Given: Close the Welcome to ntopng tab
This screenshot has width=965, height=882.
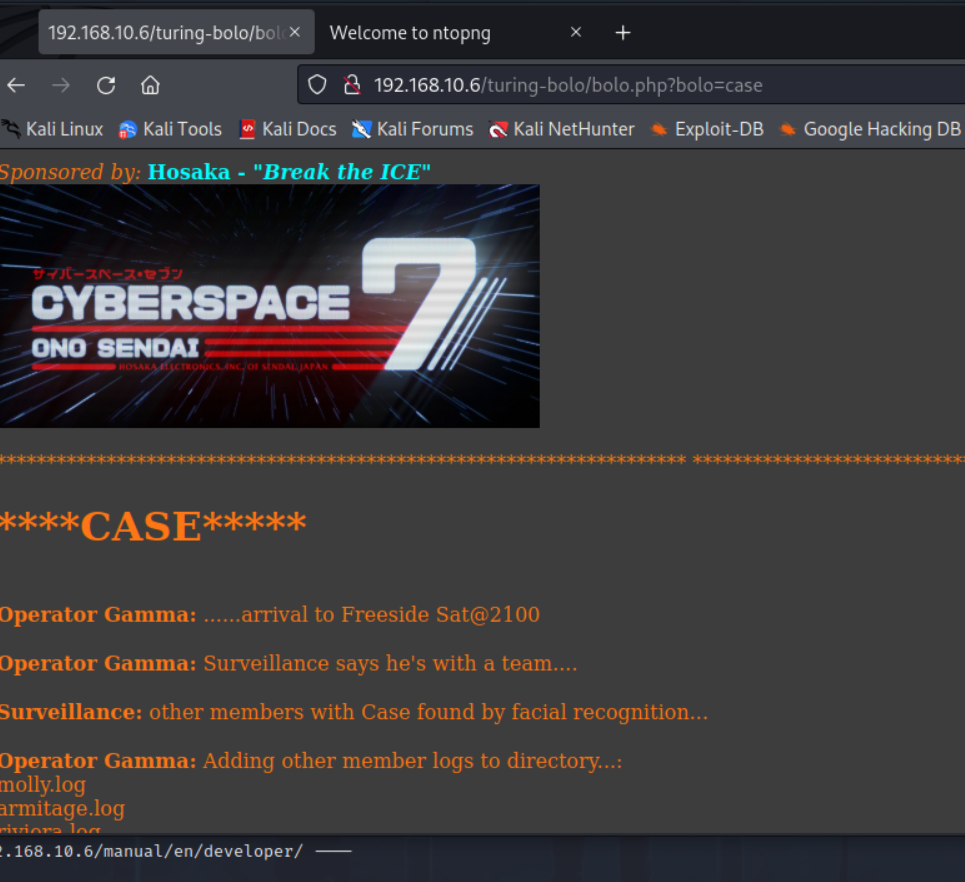Looking at the screenshot, I should click(576, 32).
